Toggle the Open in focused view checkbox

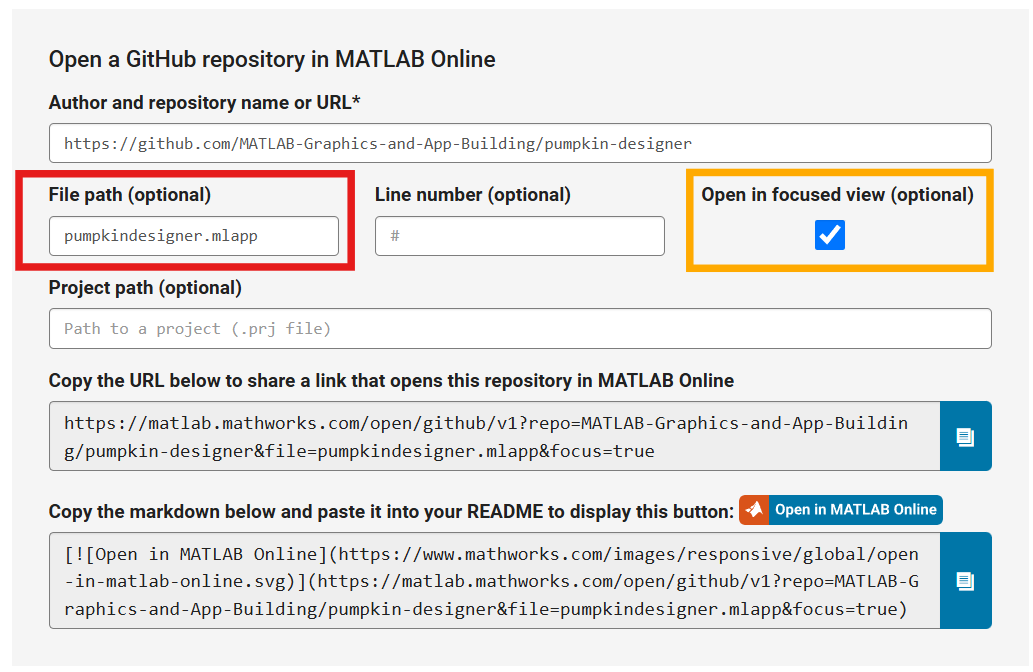[x=829, y=235]
